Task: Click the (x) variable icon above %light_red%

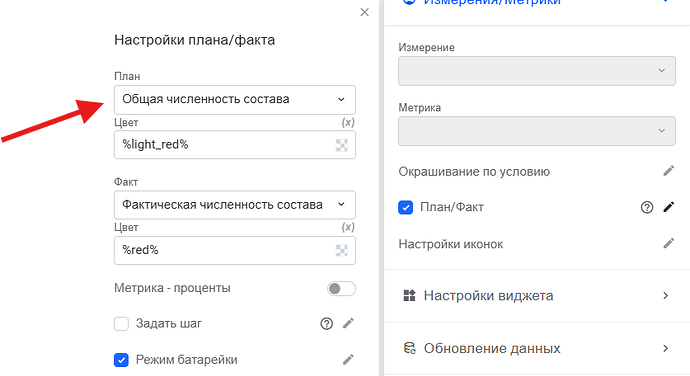Action: click(348, 122)
